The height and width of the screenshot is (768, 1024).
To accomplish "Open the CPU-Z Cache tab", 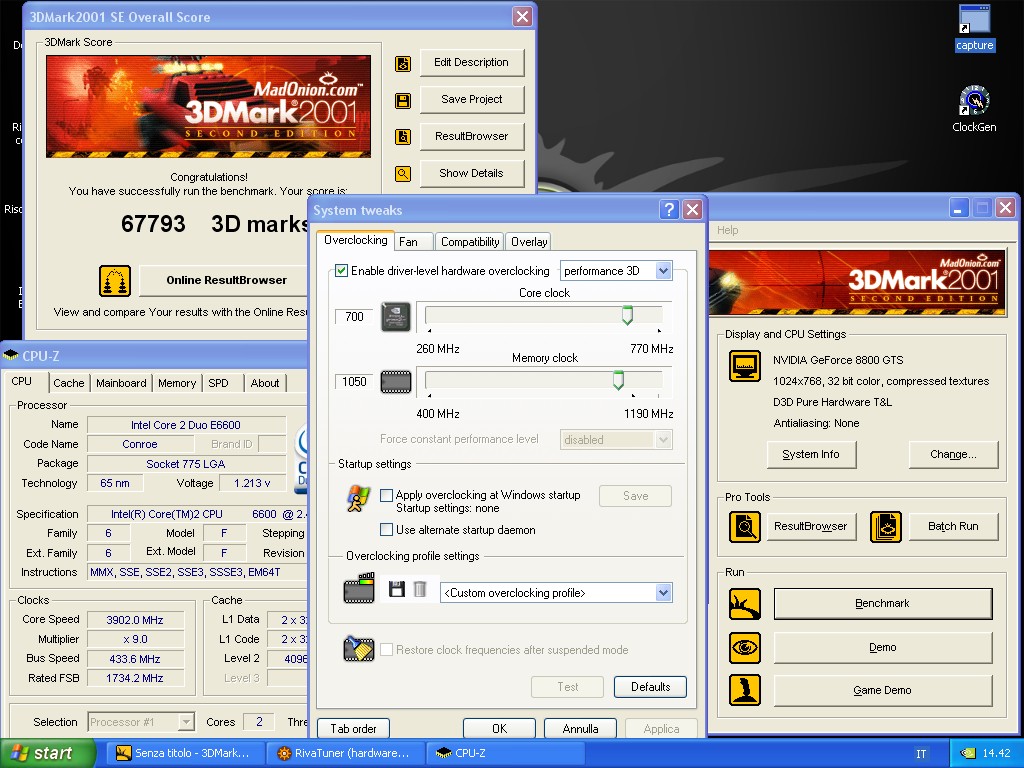I will (69, 383).
